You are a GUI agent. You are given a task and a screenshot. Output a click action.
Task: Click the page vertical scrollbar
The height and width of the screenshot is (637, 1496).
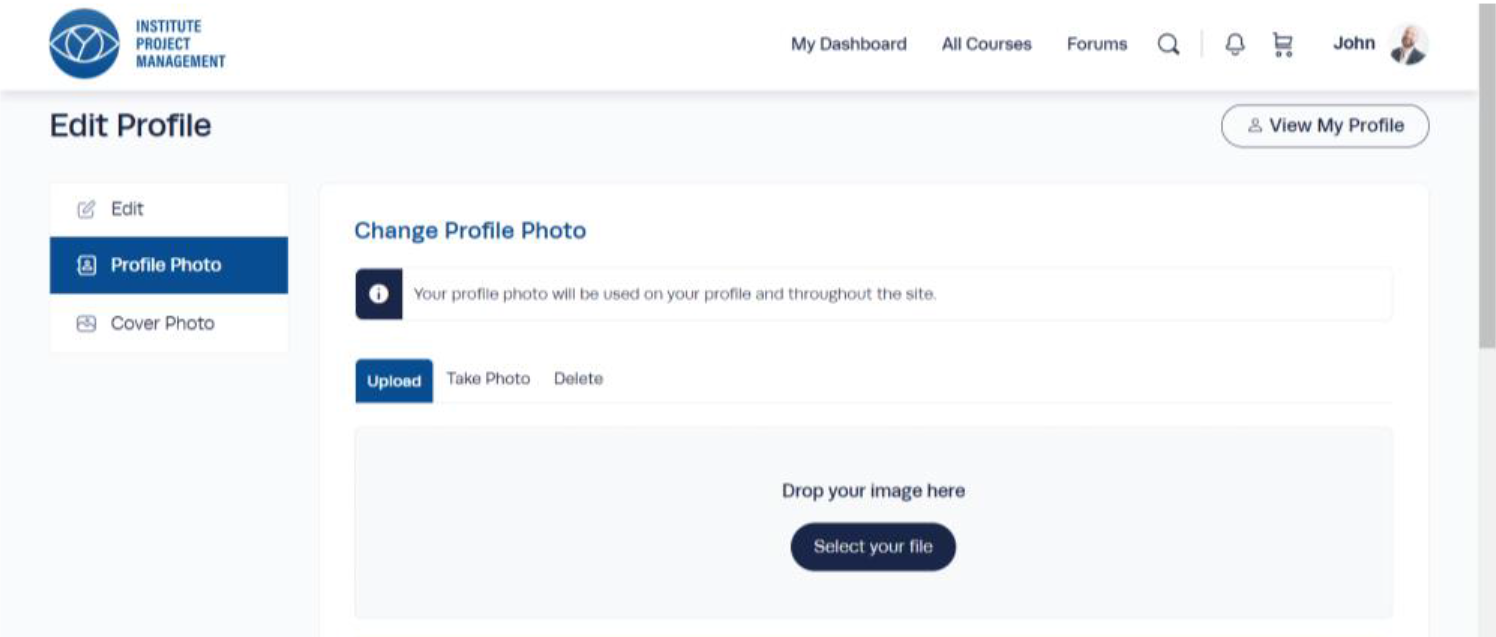pos(1486,318)
